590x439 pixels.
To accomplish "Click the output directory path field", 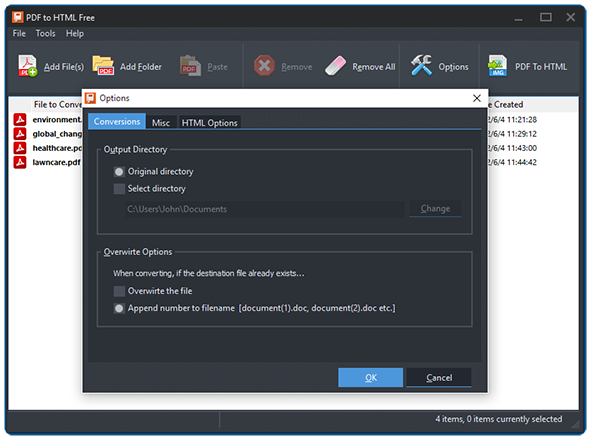I will point(265,209).
